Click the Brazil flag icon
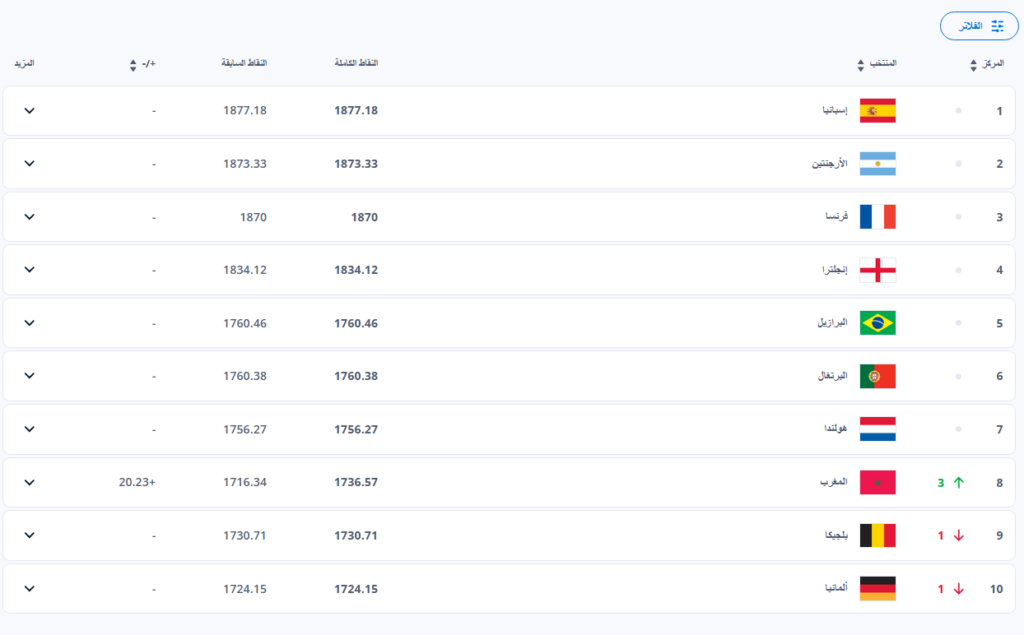Viewport: 1024px width, 635px height. click(x=877, y=323)
